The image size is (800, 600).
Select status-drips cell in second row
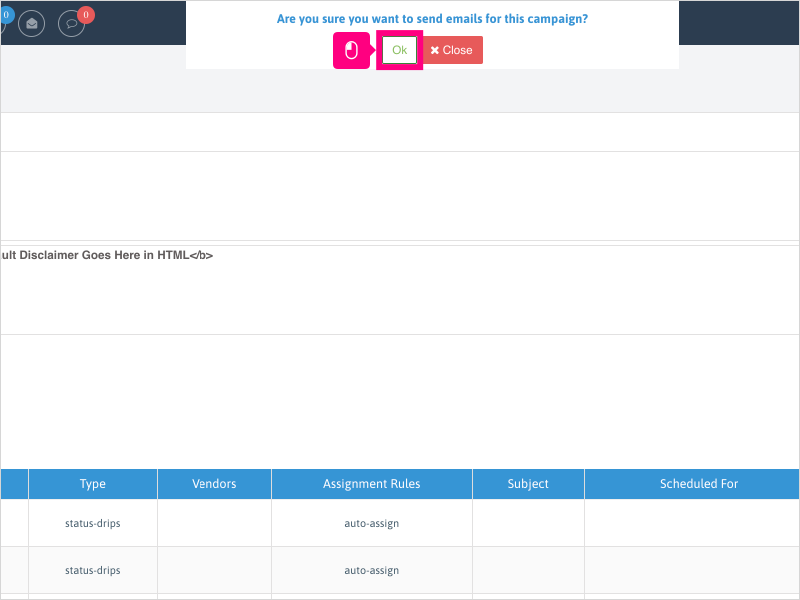point(93,570)
